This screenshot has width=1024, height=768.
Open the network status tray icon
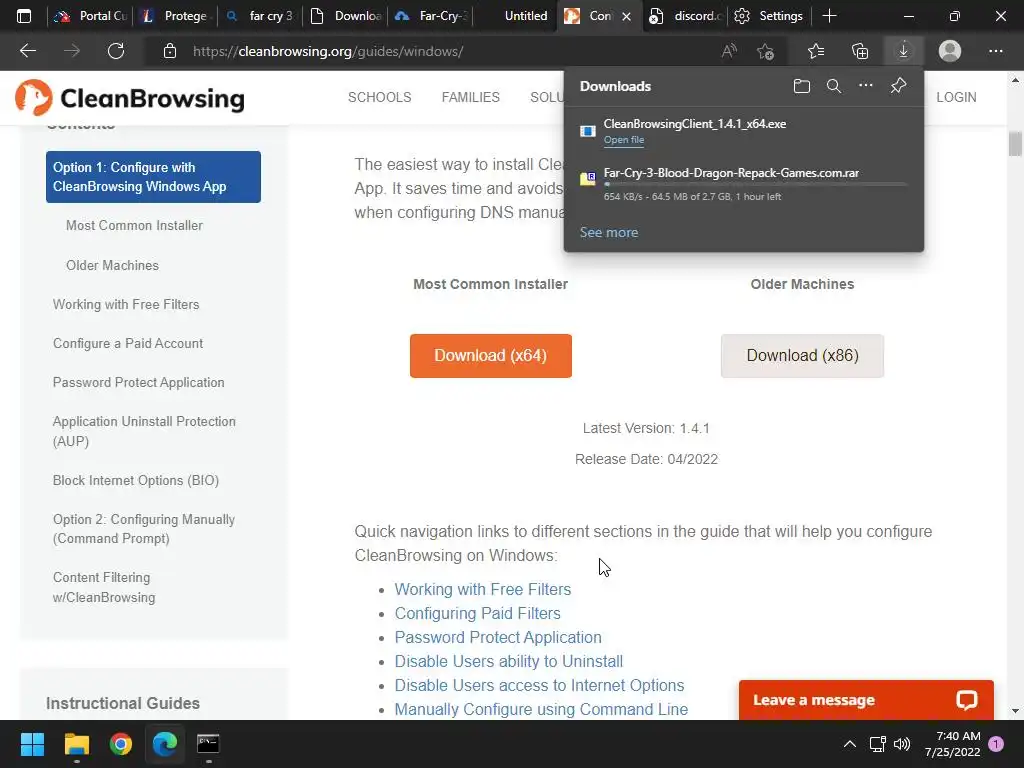coord(877,744)
